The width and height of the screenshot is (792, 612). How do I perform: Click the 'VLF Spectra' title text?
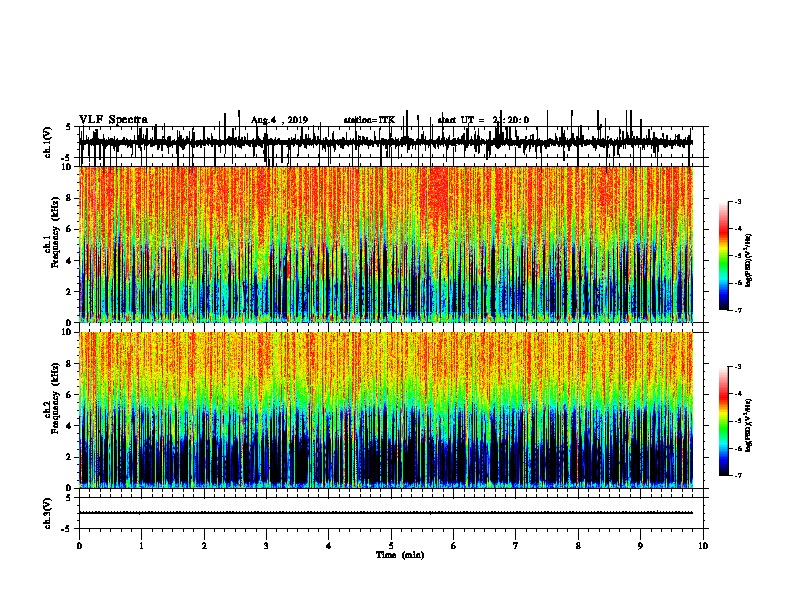[x=113, y=120]
